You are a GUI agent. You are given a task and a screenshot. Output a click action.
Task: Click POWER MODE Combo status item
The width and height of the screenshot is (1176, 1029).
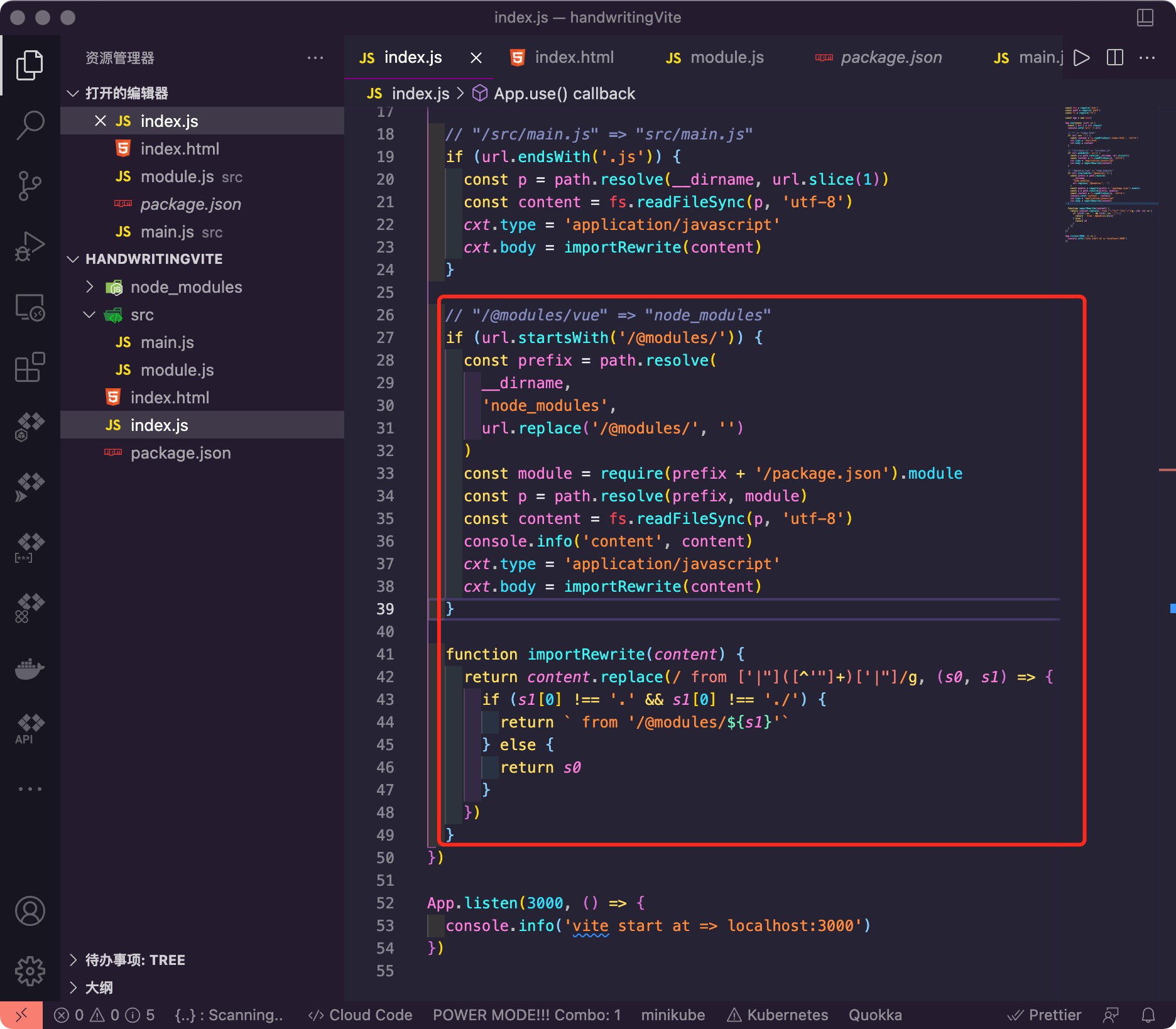click(526, 1015)
